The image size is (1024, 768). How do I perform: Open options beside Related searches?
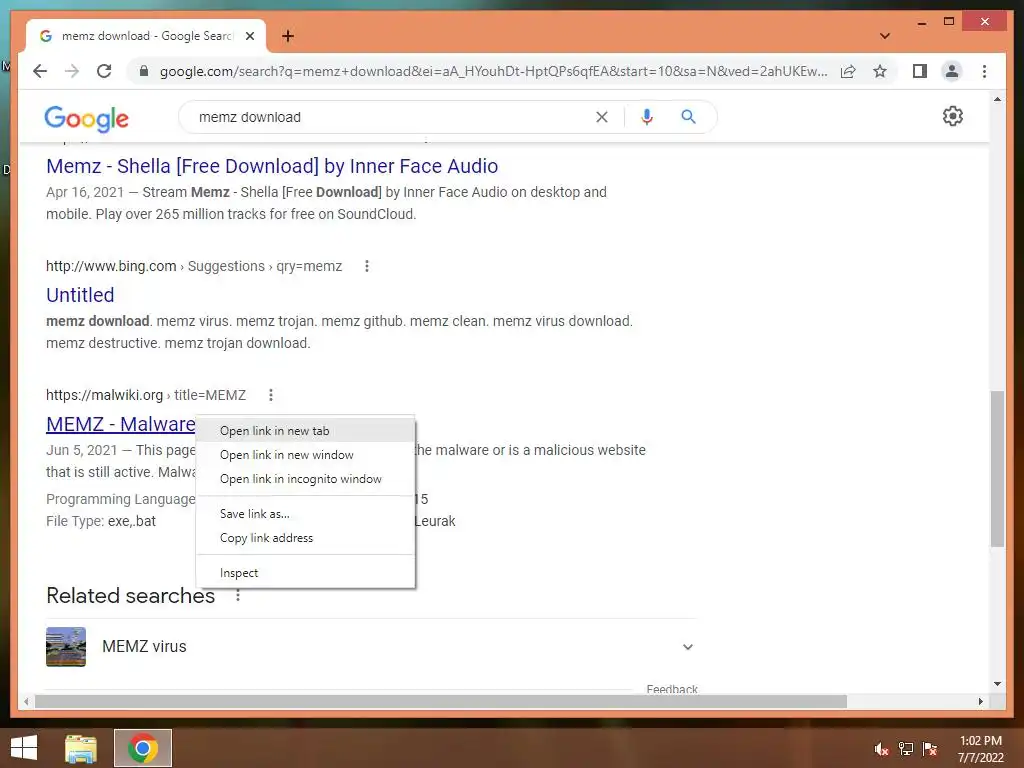pos(238,595)
